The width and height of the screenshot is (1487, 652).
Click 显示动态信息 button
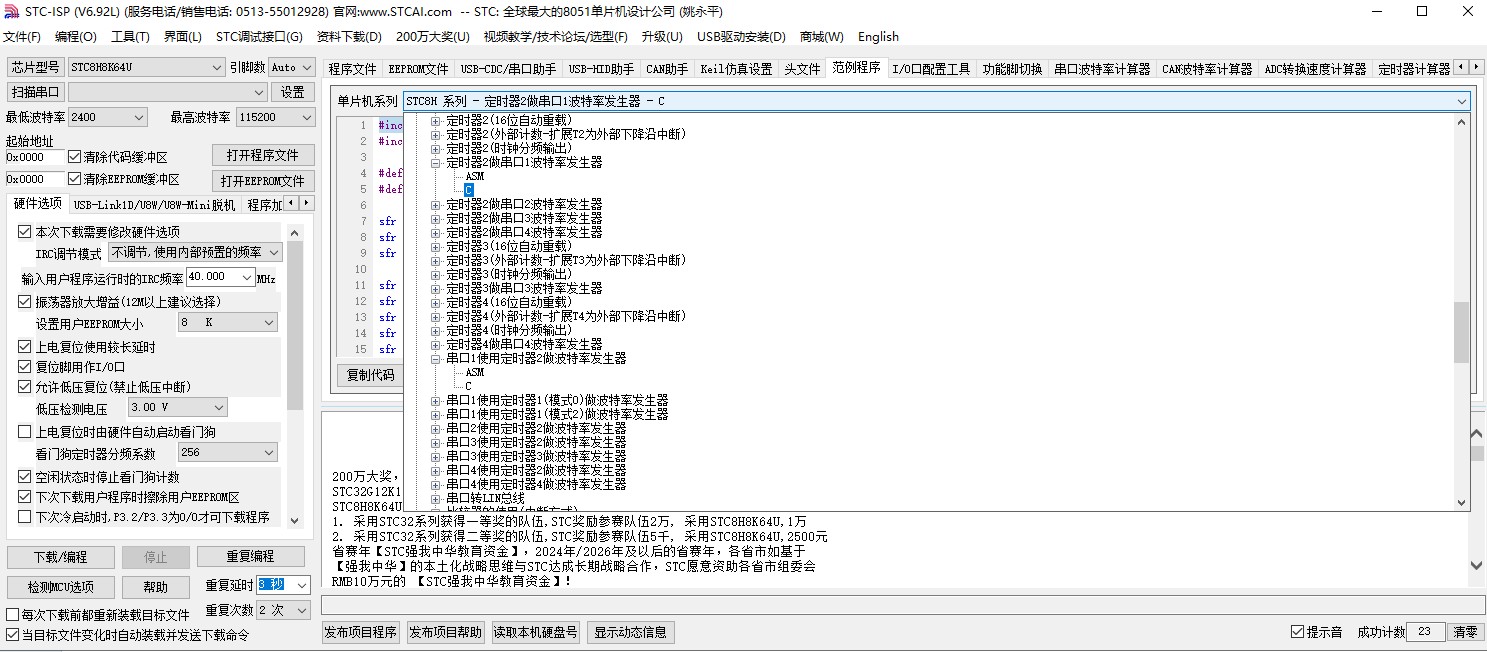point(630,632)
